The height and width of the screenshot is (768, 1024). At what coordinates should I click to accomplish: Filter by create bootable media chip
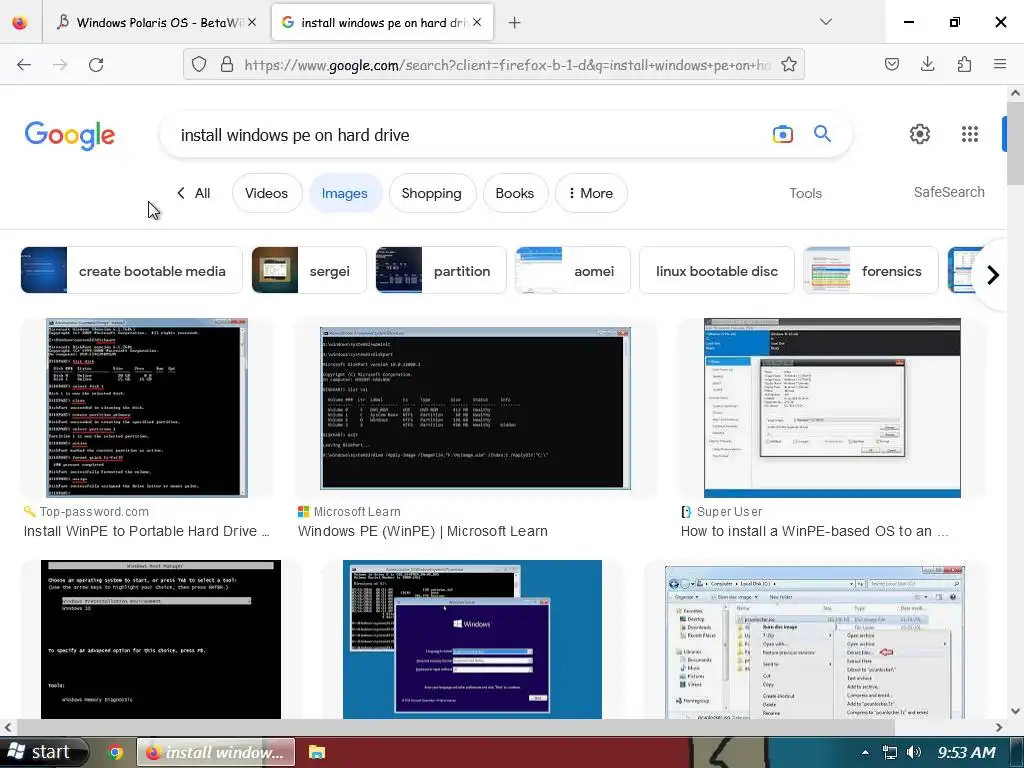[131, 270]
